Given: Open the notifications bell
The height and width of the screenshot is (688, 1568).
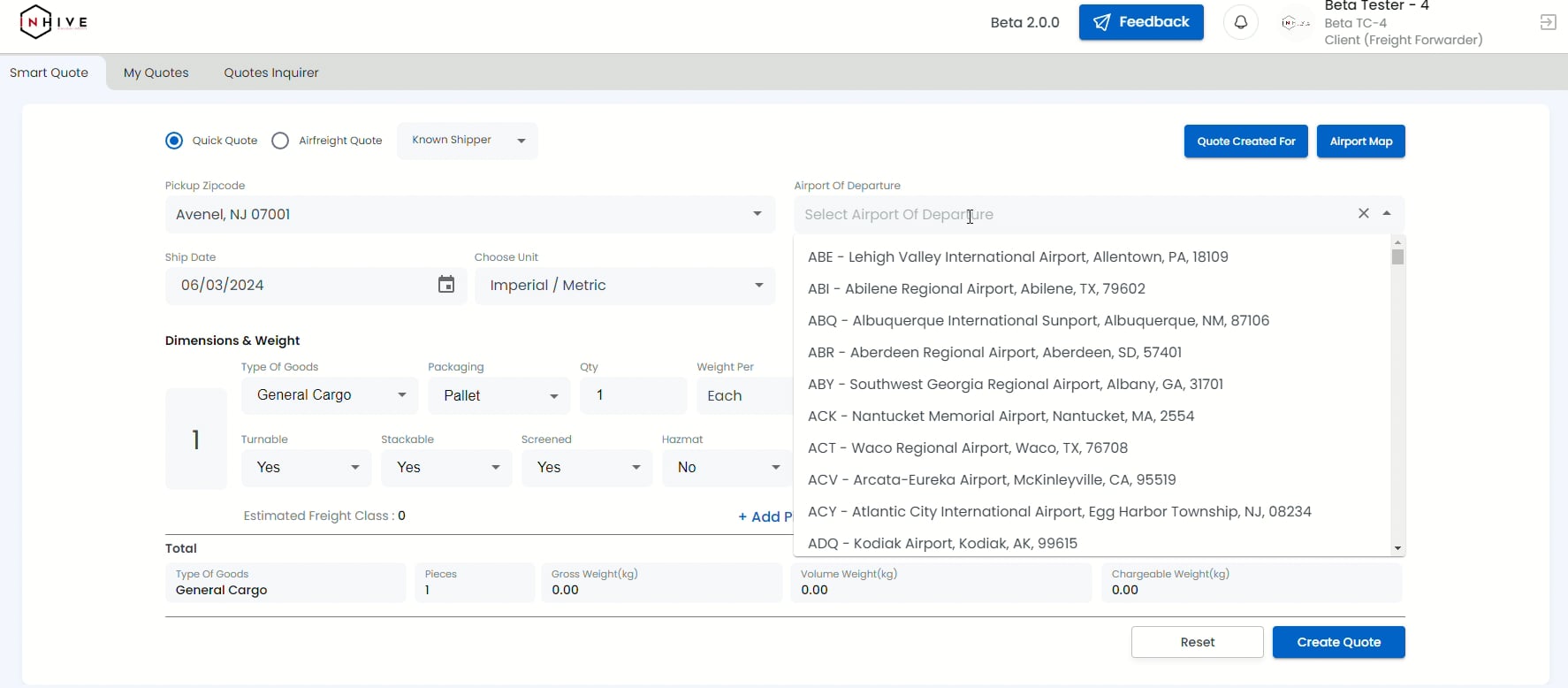Looking at the screenshot, I should coord(1241,22).
